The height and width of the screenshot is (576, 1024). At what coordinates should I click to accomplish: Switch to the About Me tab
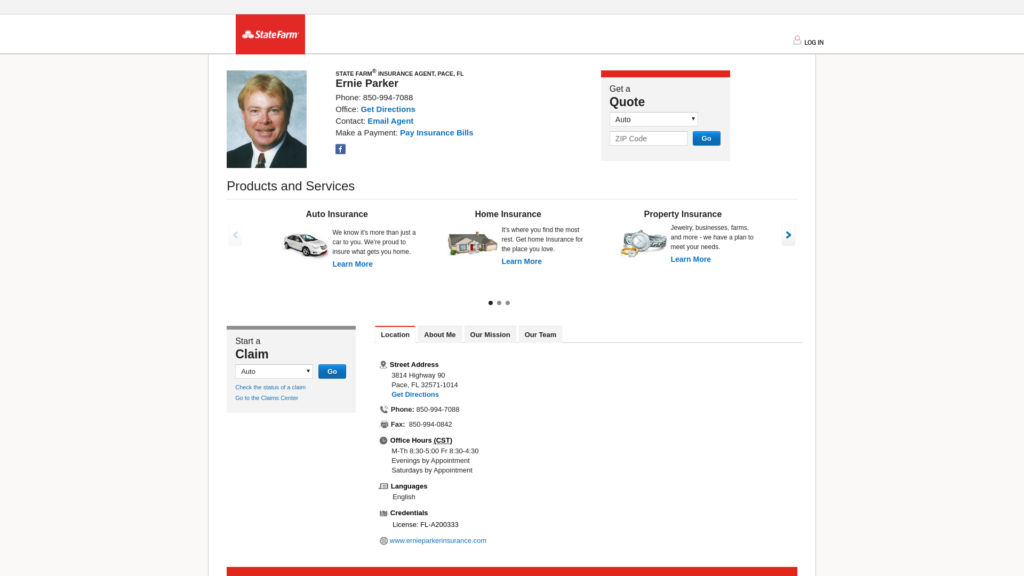tap(439, 335)
